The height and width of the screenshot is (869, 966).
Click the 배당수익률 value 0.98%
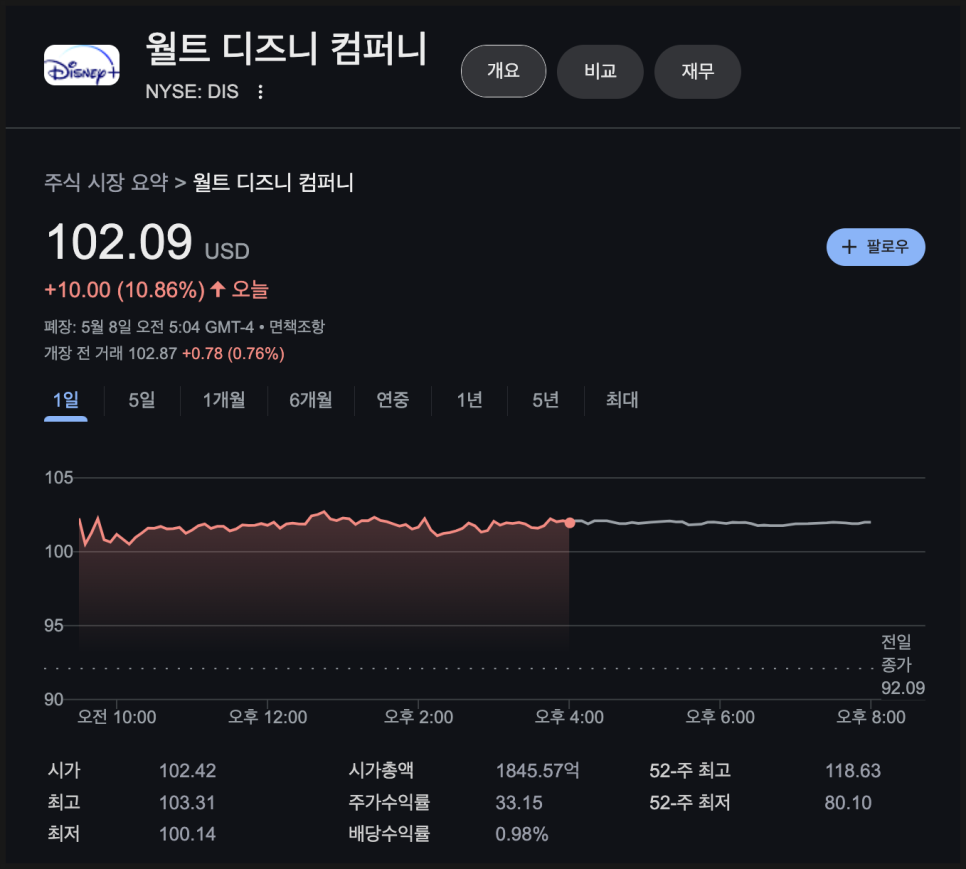(522, 834)
